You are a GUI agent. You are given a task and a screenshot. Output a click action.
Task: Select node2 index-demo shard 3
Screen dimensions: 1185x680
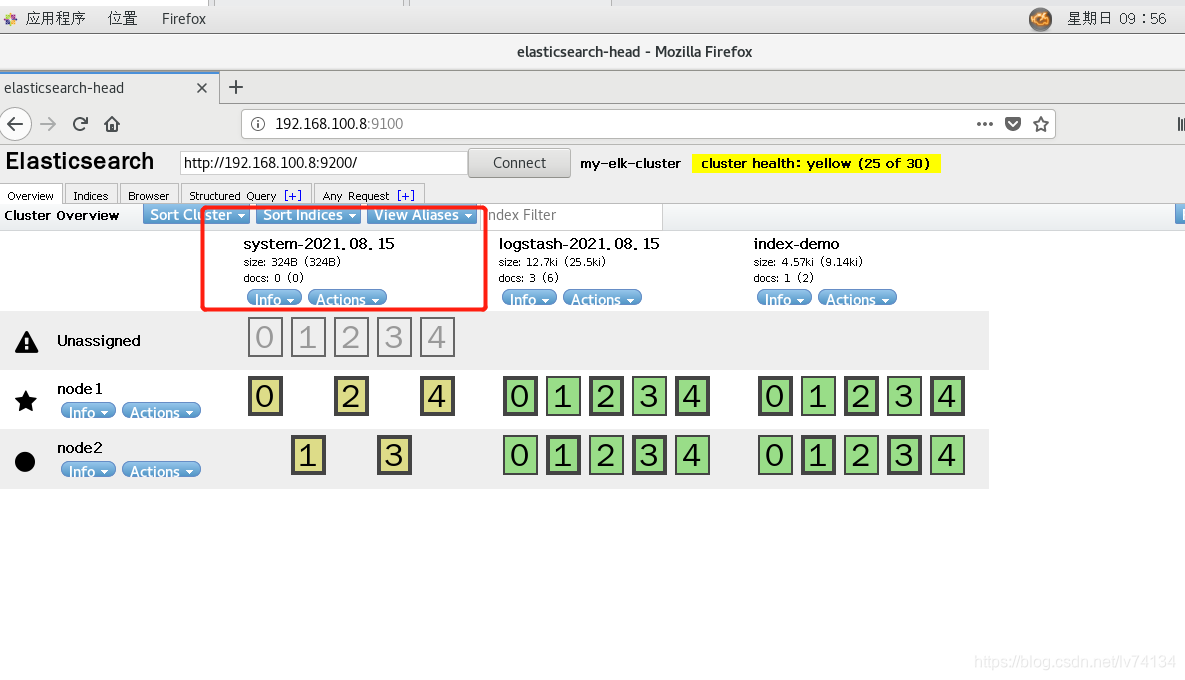[904, 455]
